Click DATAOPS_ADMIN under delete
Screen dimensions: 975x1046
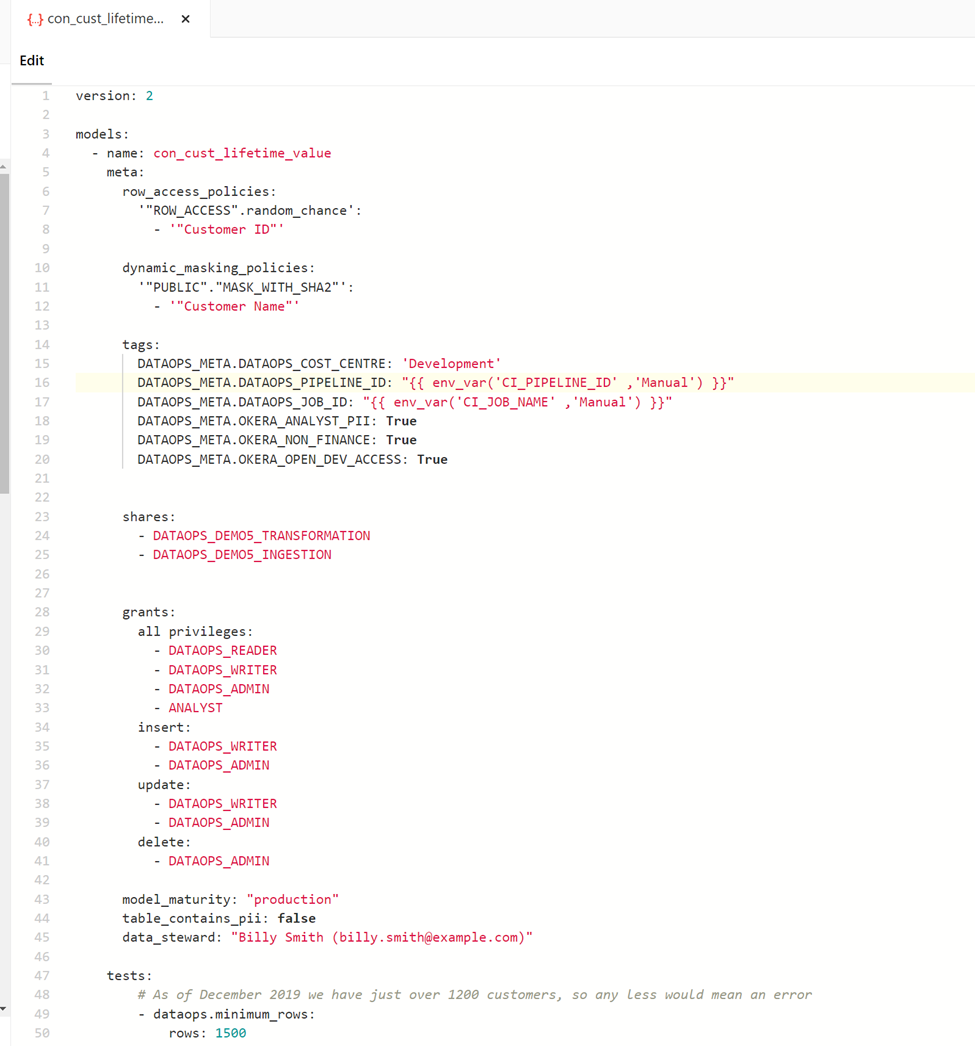[x=219, y=861]
